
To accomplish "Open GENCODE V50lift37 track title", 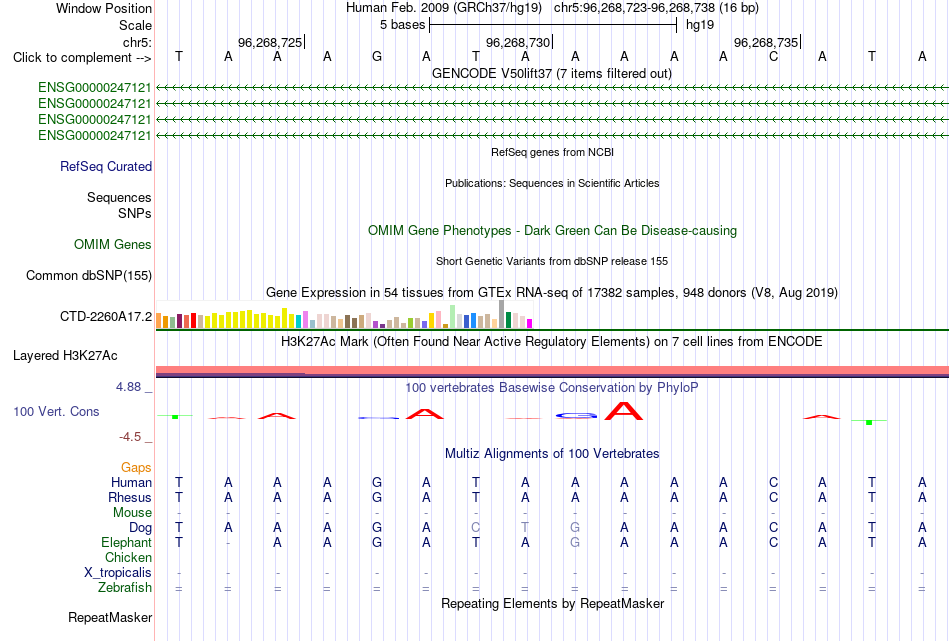I will click(x=552, y=74).
